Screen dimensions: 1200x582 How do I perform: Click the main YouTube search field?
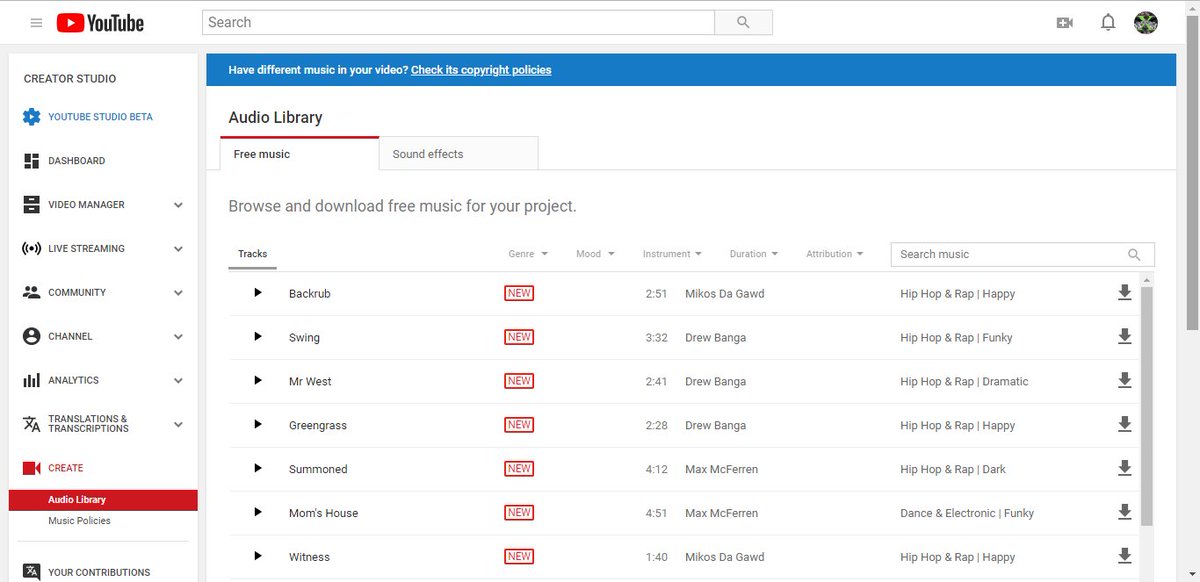[458, 22]
